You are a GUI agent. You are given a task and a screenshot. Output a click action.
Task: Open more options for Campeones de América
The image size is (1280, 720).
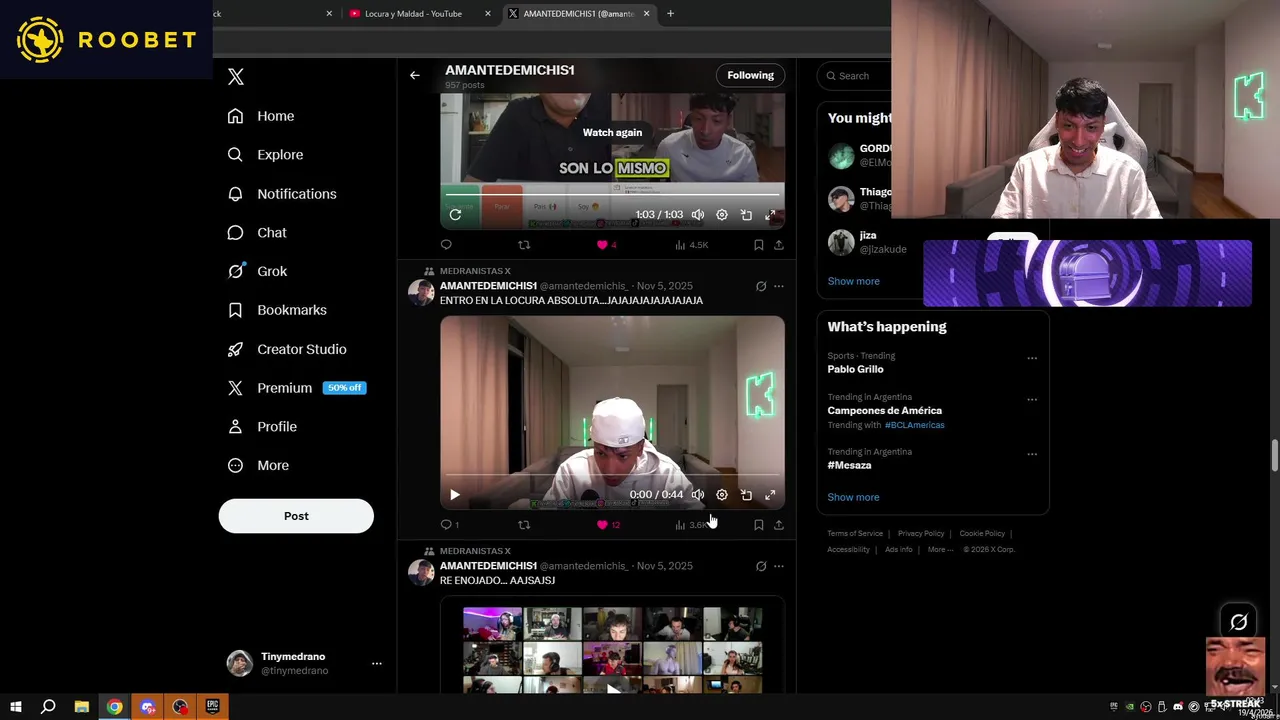coord(1032,399)
